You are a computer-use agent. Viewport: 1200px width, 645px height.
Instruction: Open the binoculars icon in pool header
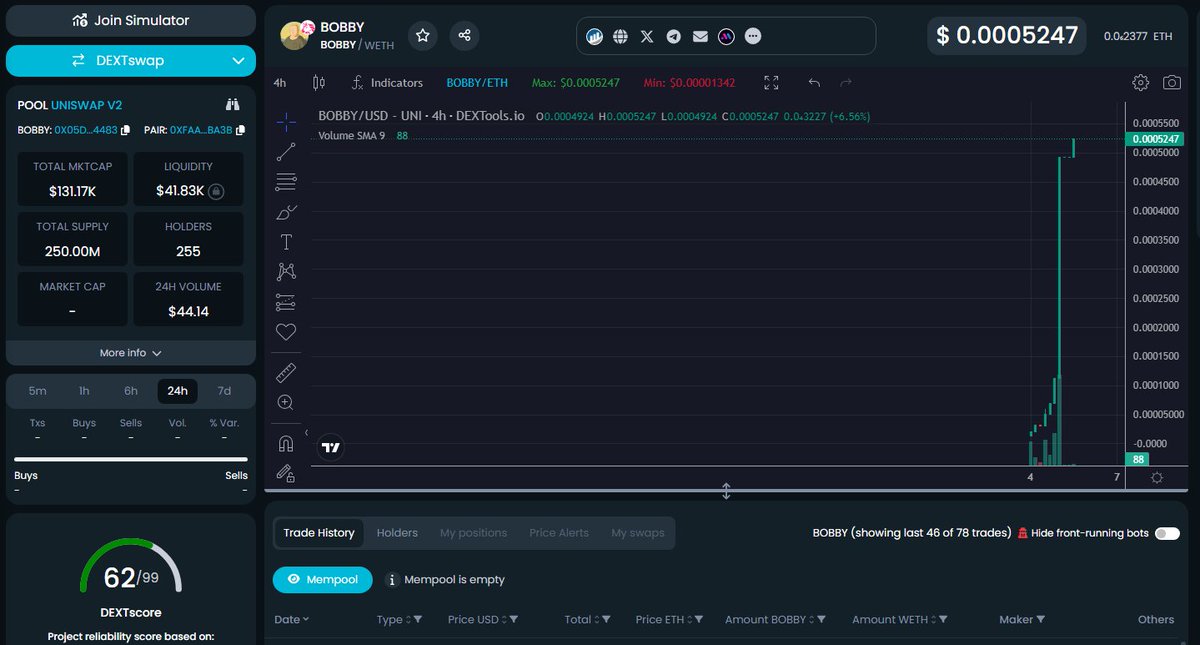click(233, 104)
